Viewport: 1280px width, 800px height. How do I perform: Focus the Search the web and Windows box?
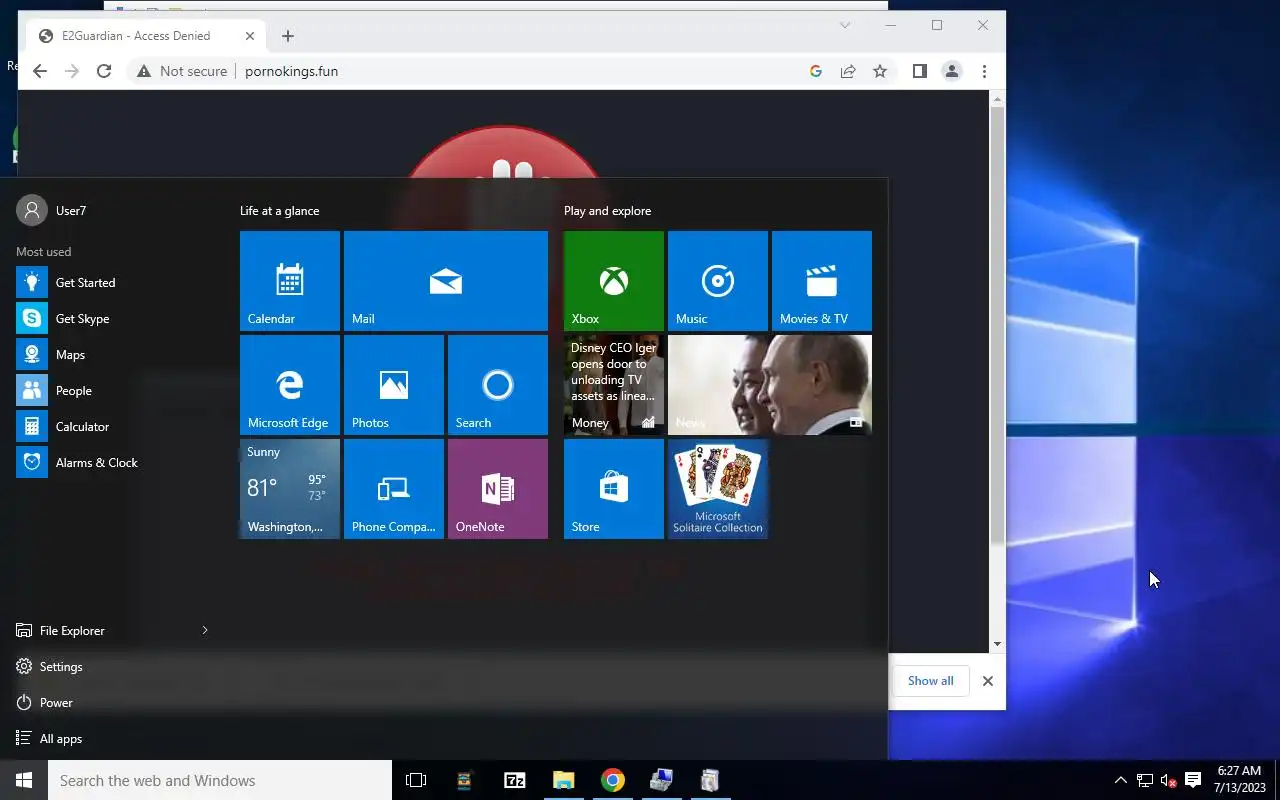click(x=220, y=780)
